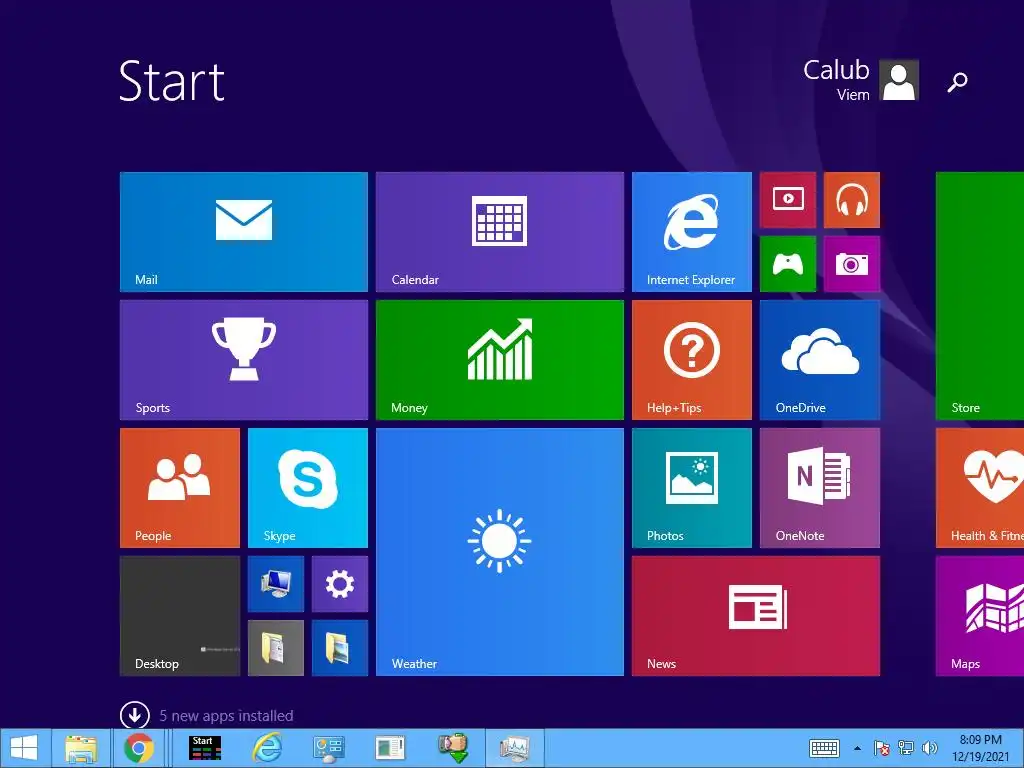Open the News-style taskbar app icon
The width and height of the screenshot is (1024, 768).
390,748
